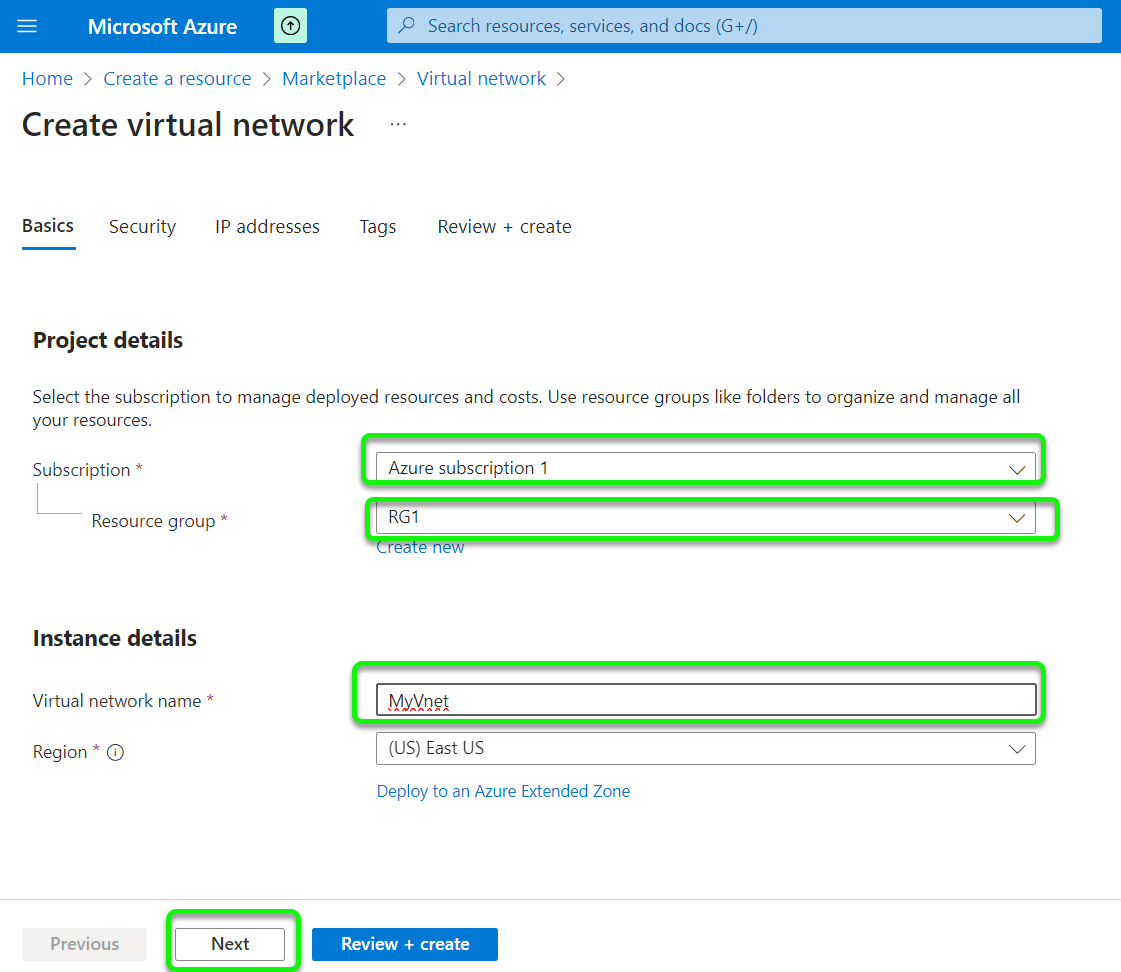1121x972 pixels.
Task: Open the IP addresses tab
Action: click(x=267, y=227)
